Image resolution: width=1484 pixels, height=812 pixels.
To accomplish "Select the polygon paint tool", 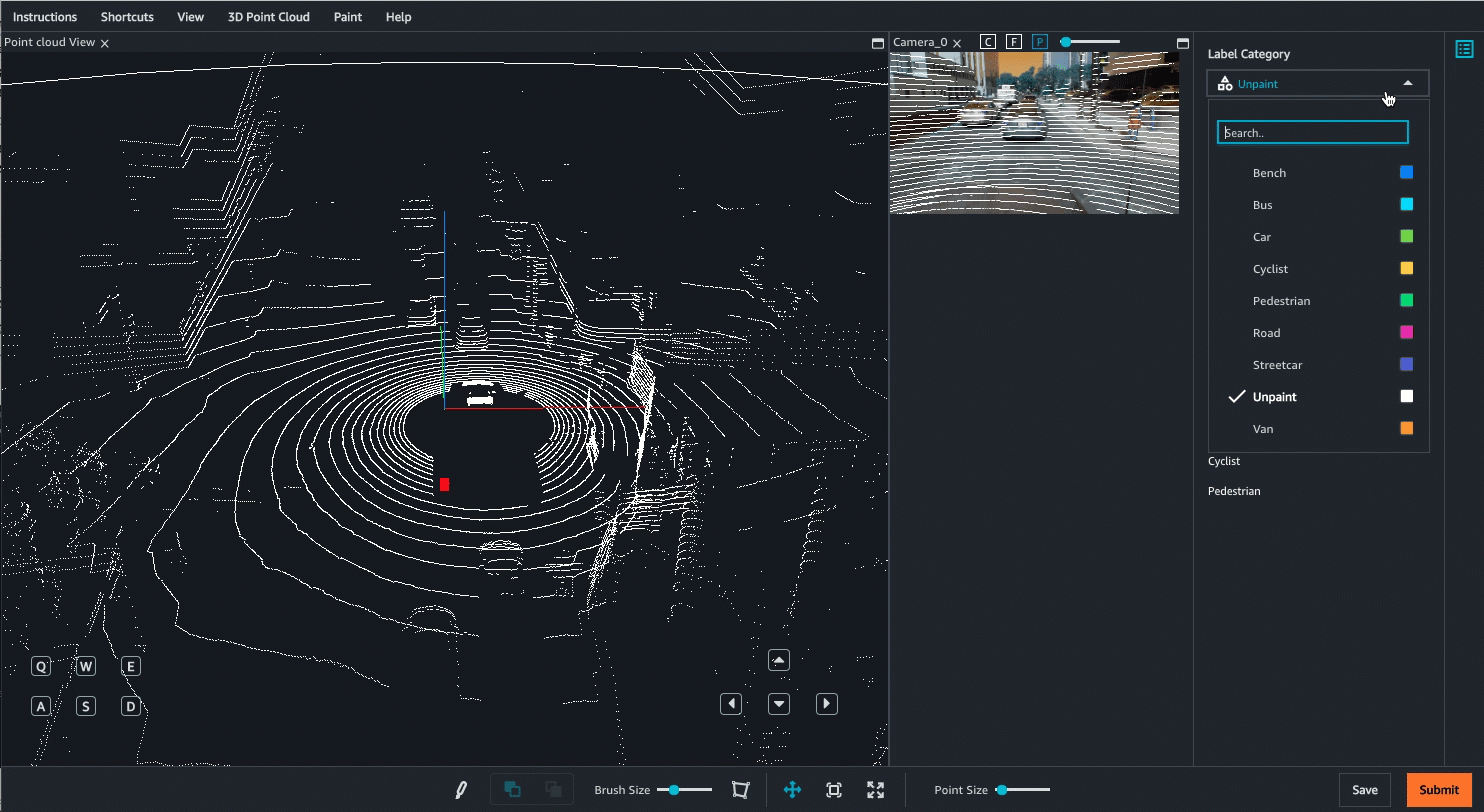I will click(740, 789).
